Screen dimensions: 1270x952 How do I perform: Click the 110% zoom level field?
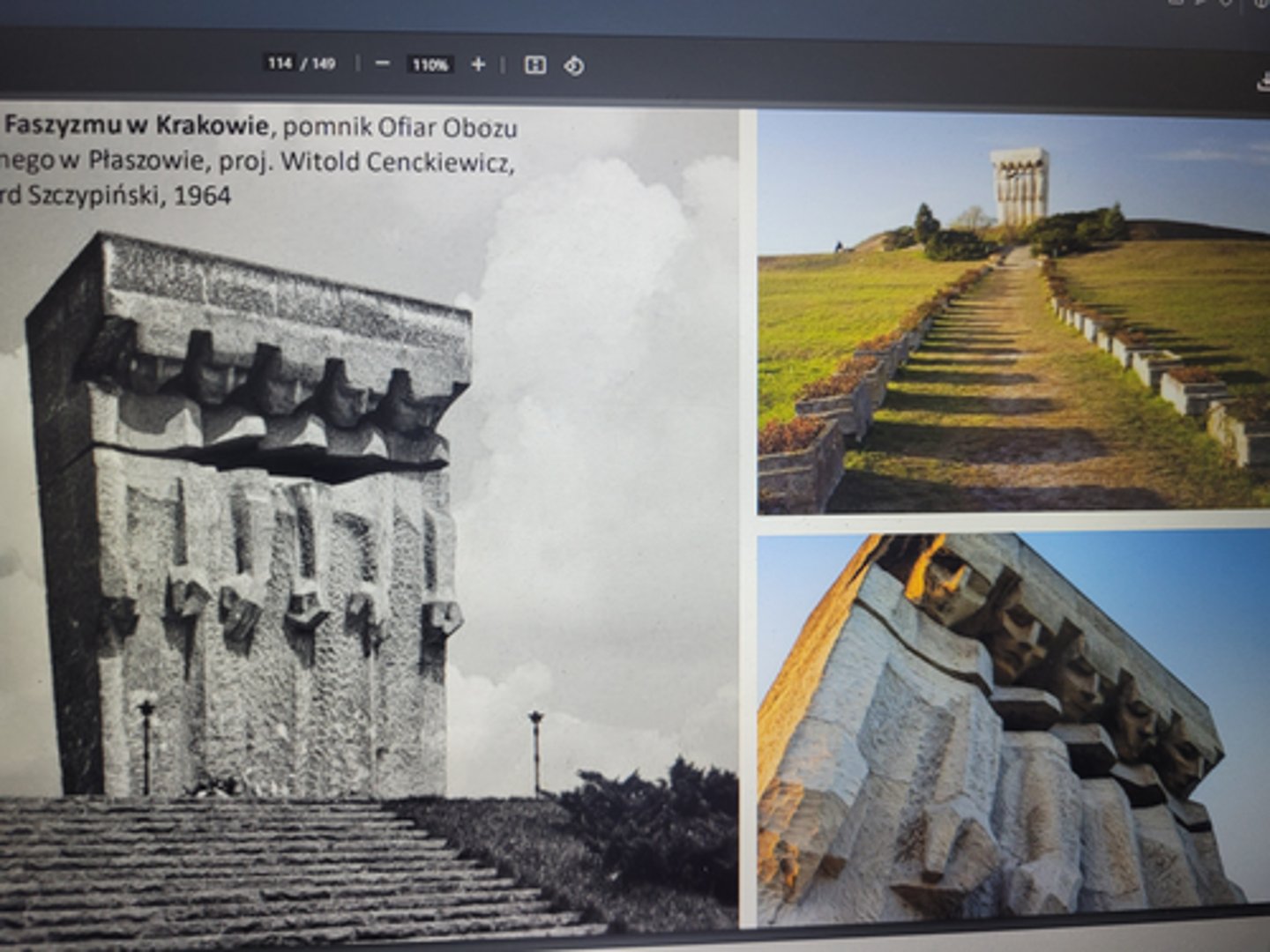pos(430,65)
